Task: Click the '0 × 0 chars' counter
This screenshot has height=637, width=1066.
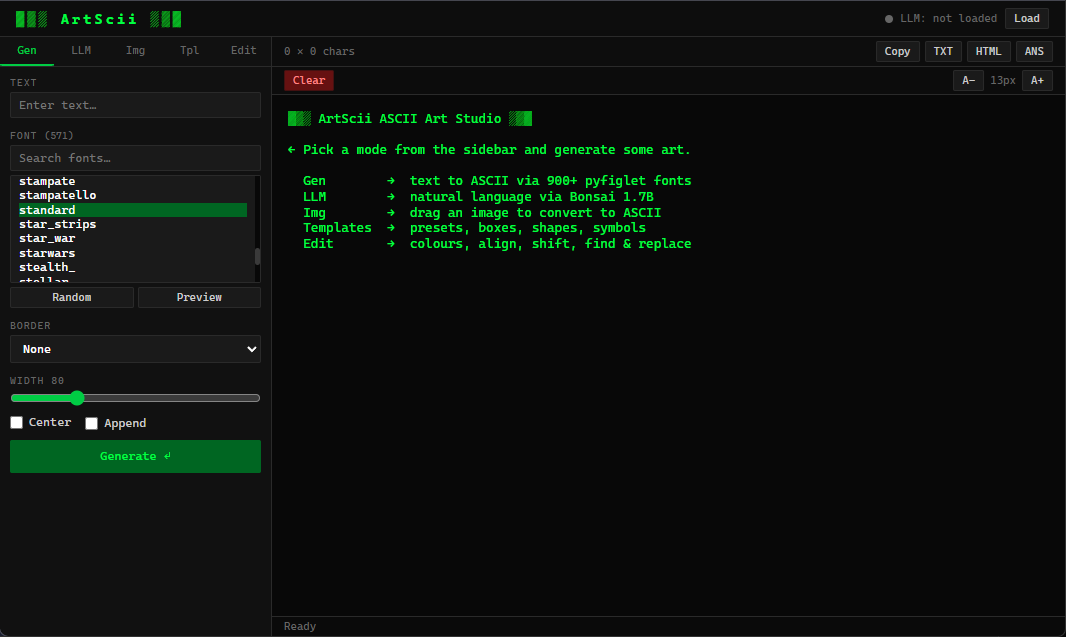Action: [320, 52]
